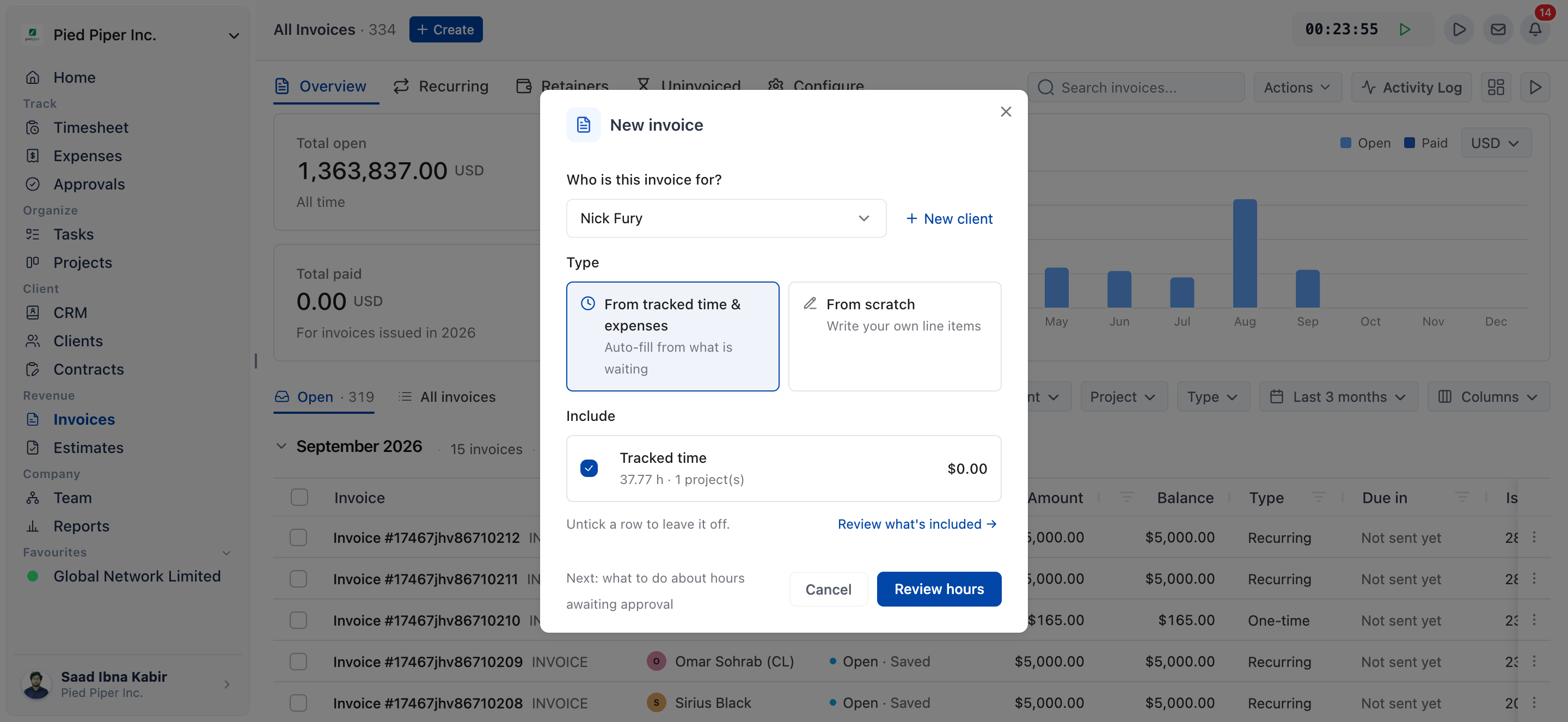Open notifications bell with 14 badge
This screenshot has width=1568, height=722.
(1535, 29)
